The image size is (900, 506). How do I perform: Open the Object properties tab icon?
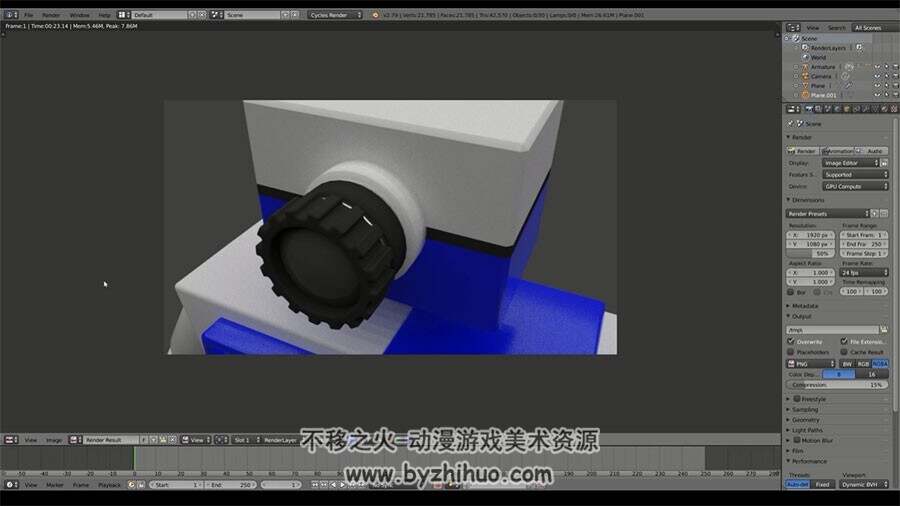[x=847, y=109]
